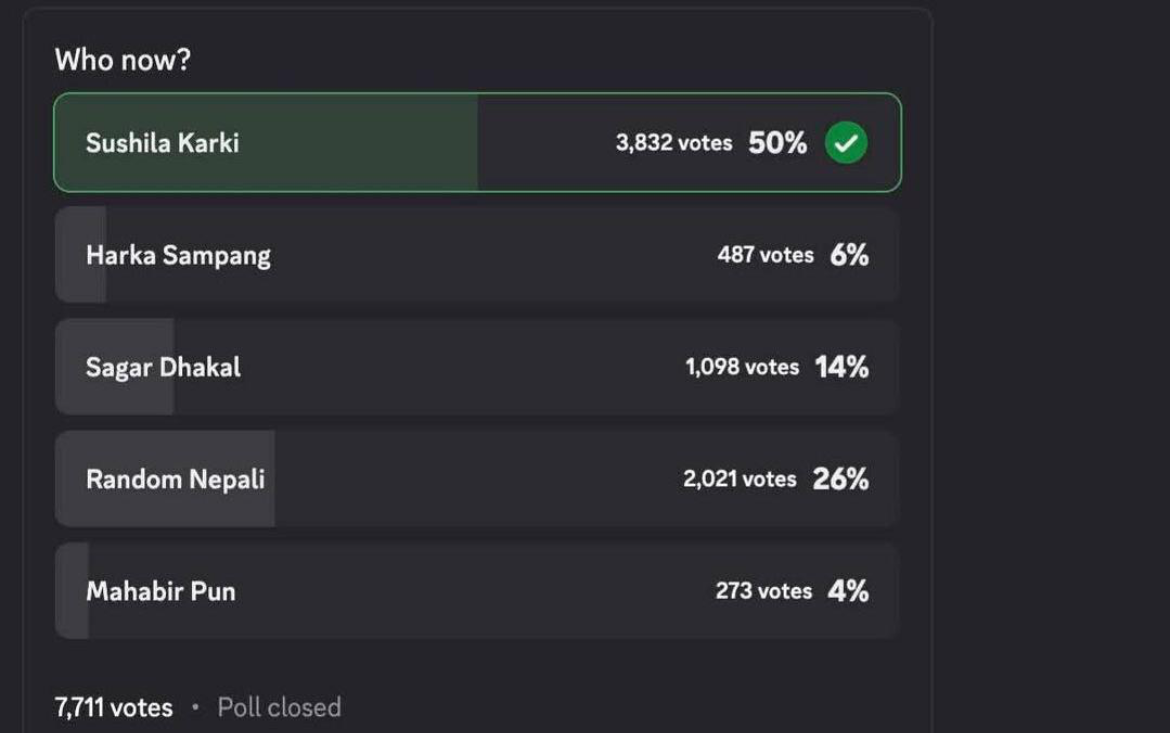Click the Poll closed status text
This screenshot has height=733, width=1170.
point(279,707)
